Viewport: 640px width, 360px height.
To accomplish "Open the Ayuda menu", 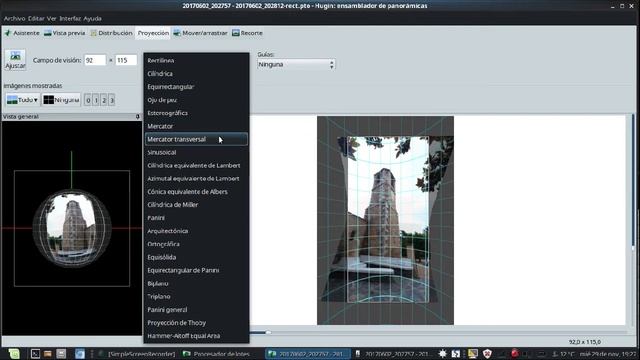I will click(92, 18).
